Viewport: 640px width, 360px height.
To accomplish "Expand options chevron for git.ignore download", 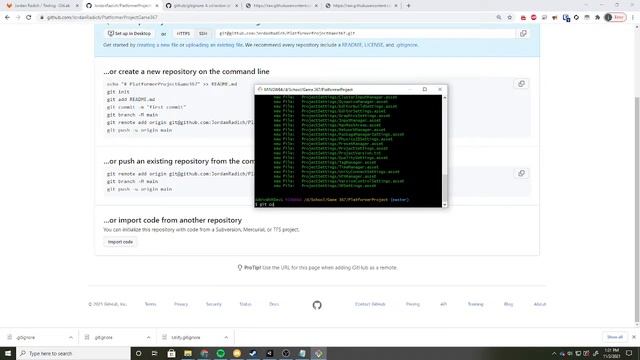I will 148,338.
